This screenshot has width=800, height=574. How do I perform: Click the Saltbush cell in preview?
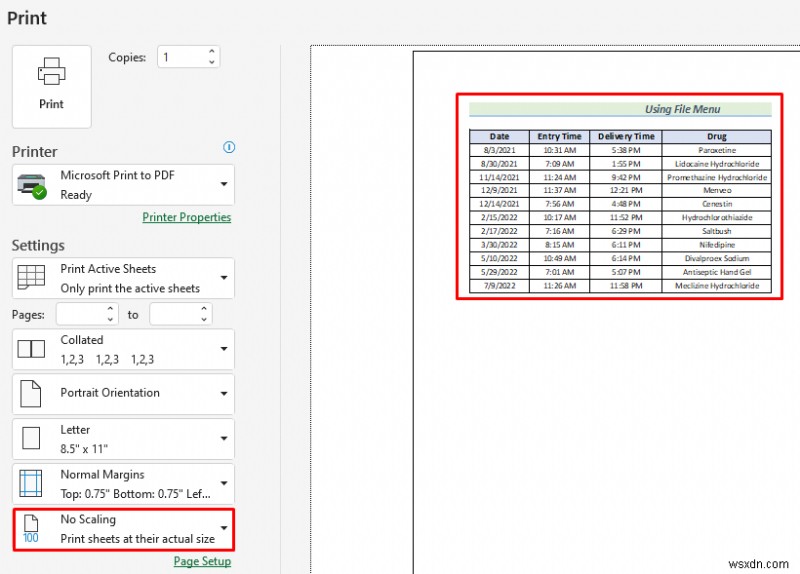717,231
